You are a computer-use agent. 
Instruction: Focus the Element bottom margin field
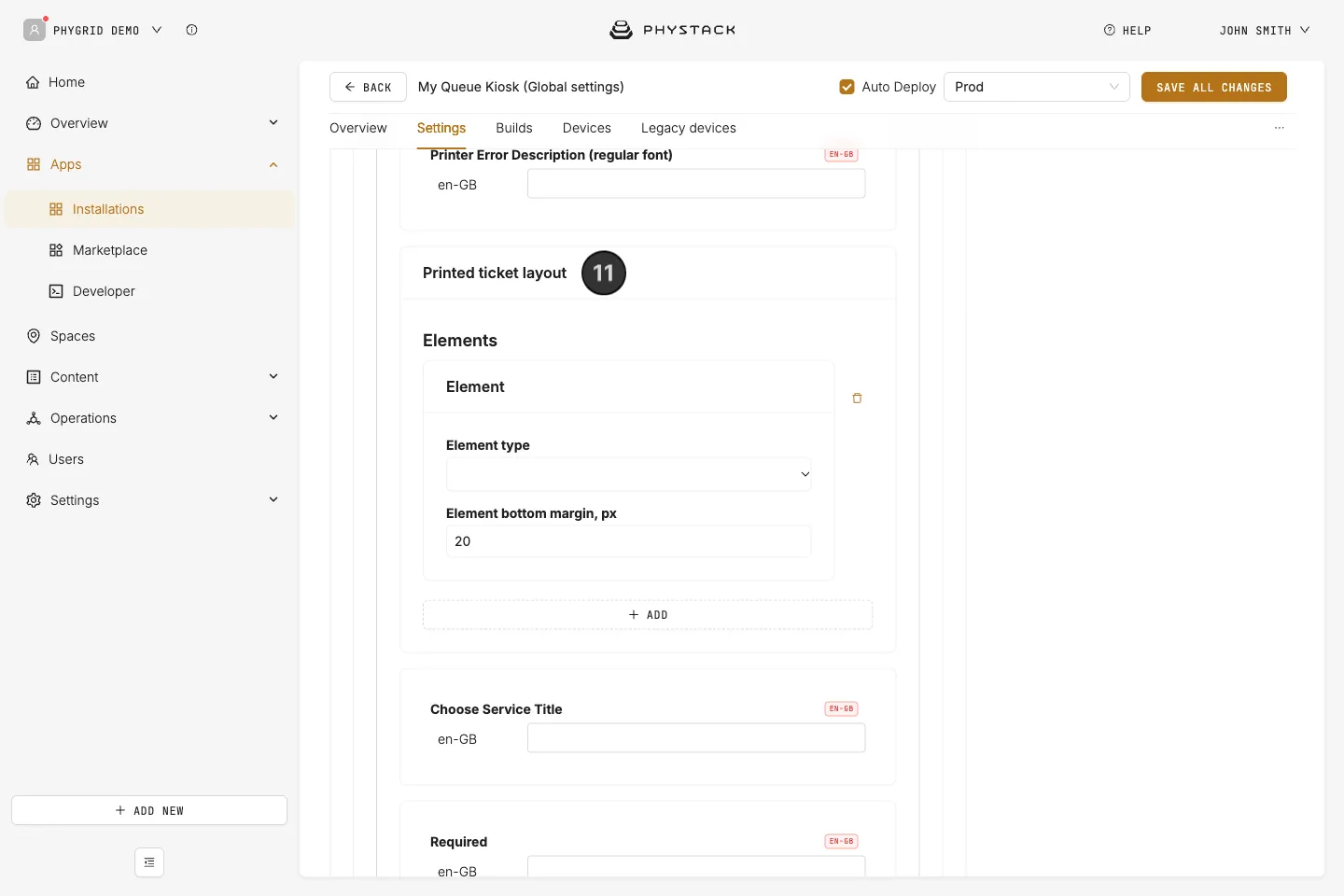point(629,541)
